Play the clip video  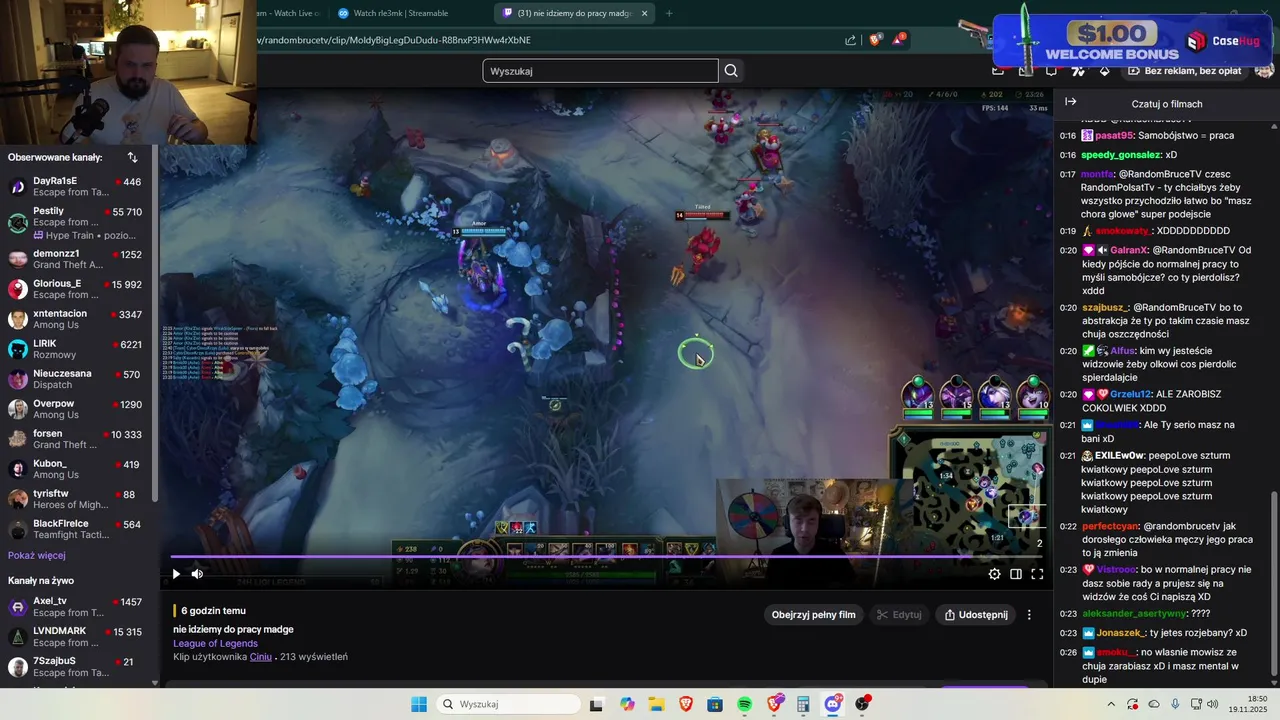(176, 574)
